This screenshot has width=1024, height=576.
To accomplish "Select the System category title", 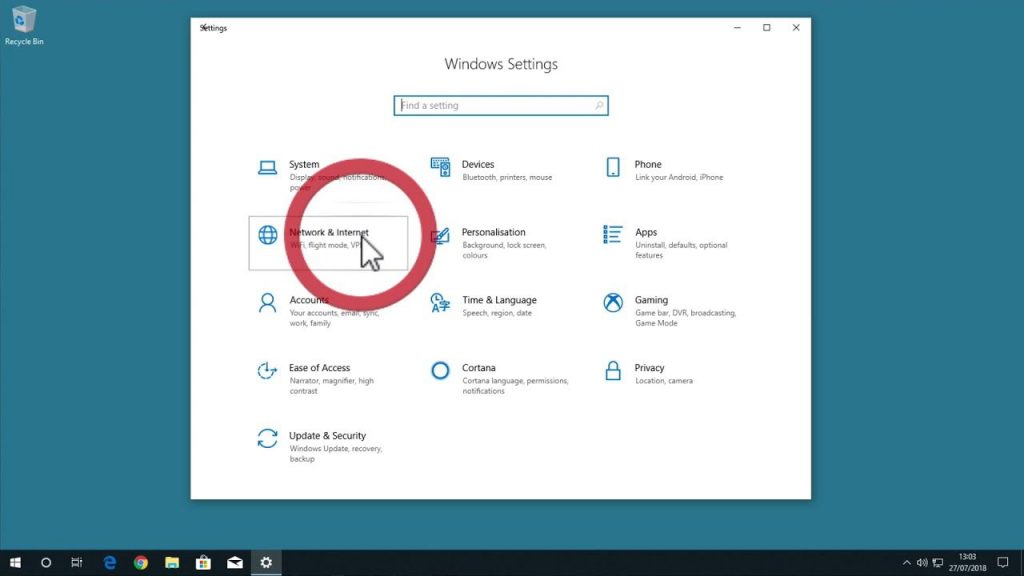I will (304, 165).
